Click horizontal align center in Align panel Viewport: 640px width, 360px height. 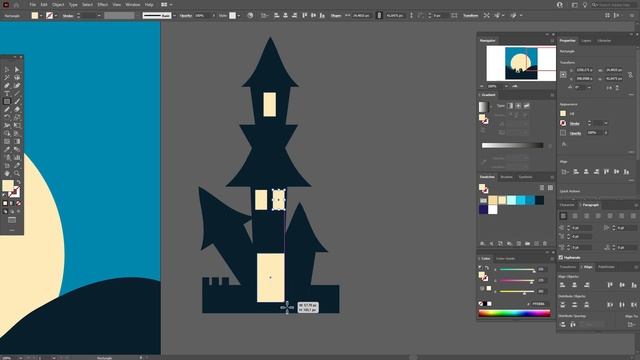point(574,285)
